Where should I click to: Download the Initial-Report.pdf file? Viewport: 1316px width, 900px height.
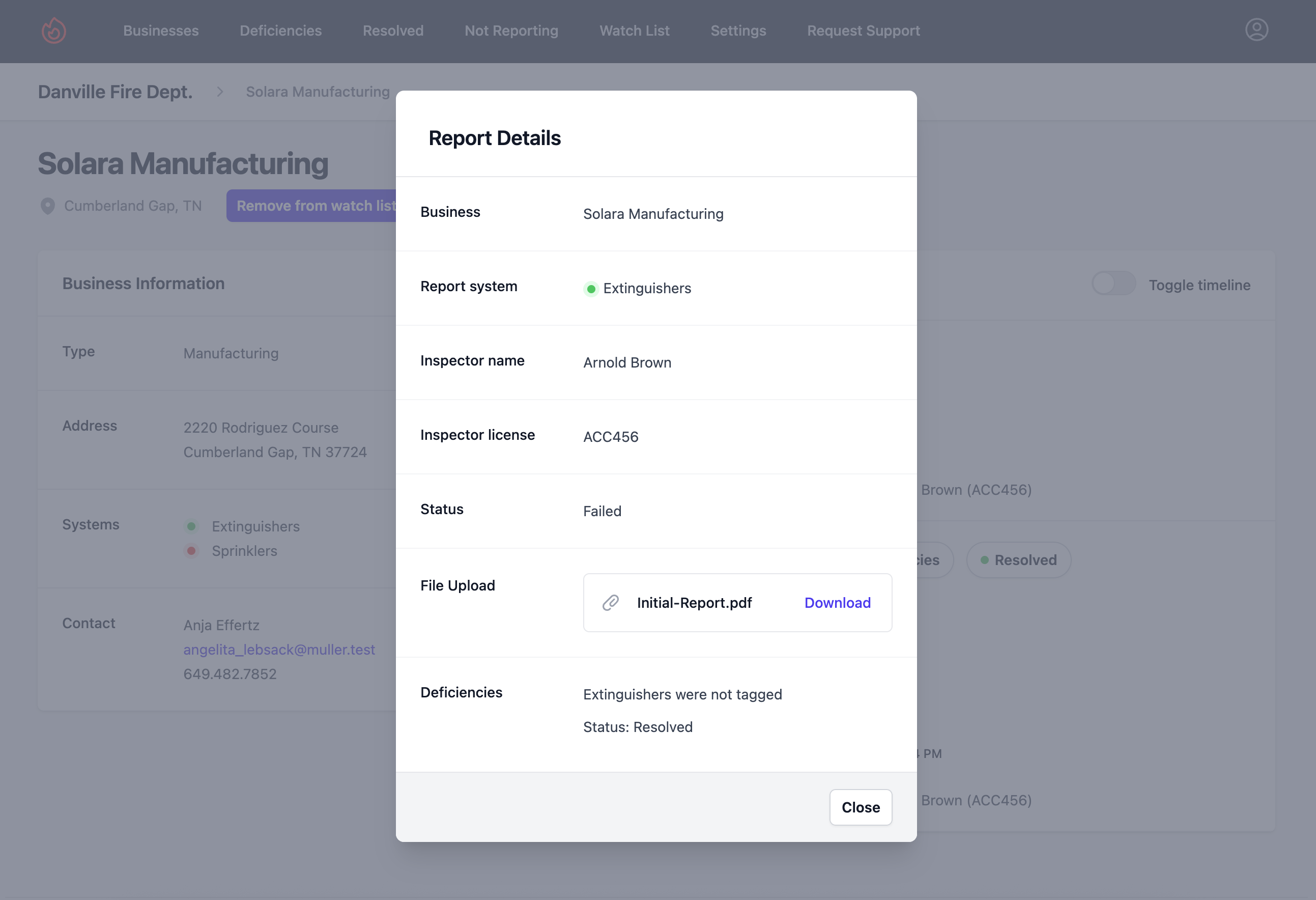837,603
